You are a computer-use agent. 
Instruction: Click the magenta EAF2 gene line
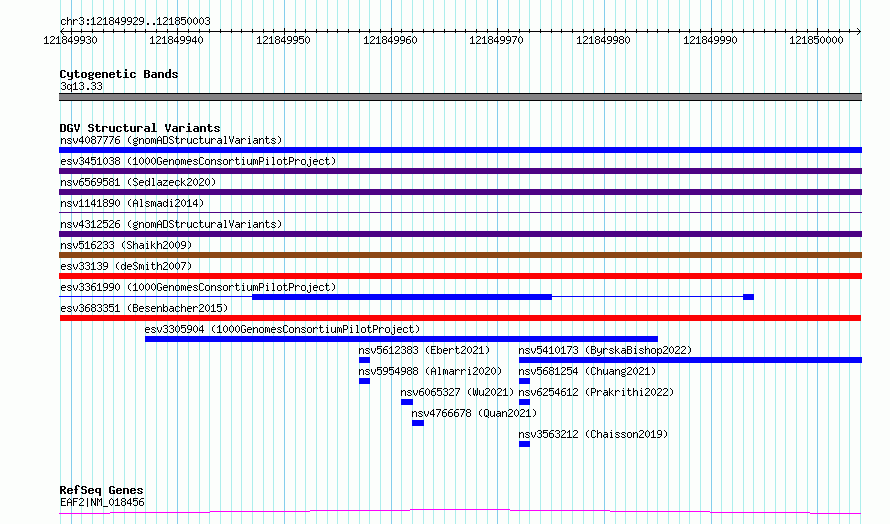pyautogui.click(x=460, y=512)
